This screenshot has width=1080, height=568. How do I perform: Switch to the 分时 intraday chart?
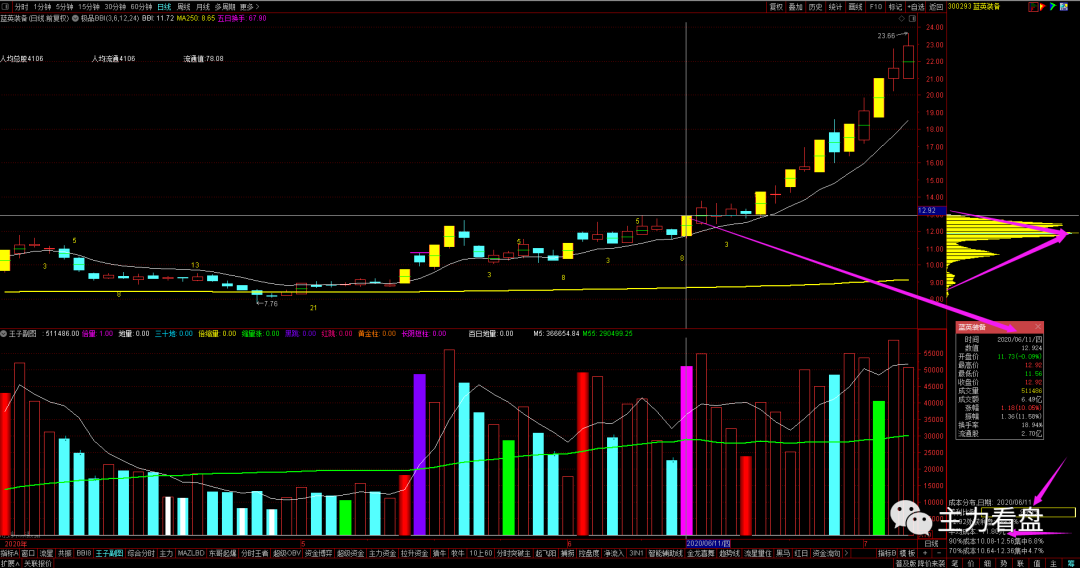point(21,7)
